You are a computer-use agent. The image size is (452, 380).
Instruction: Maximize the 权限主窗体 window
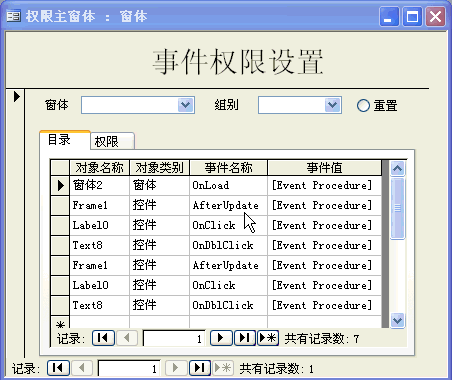click(x=412, y=16)
